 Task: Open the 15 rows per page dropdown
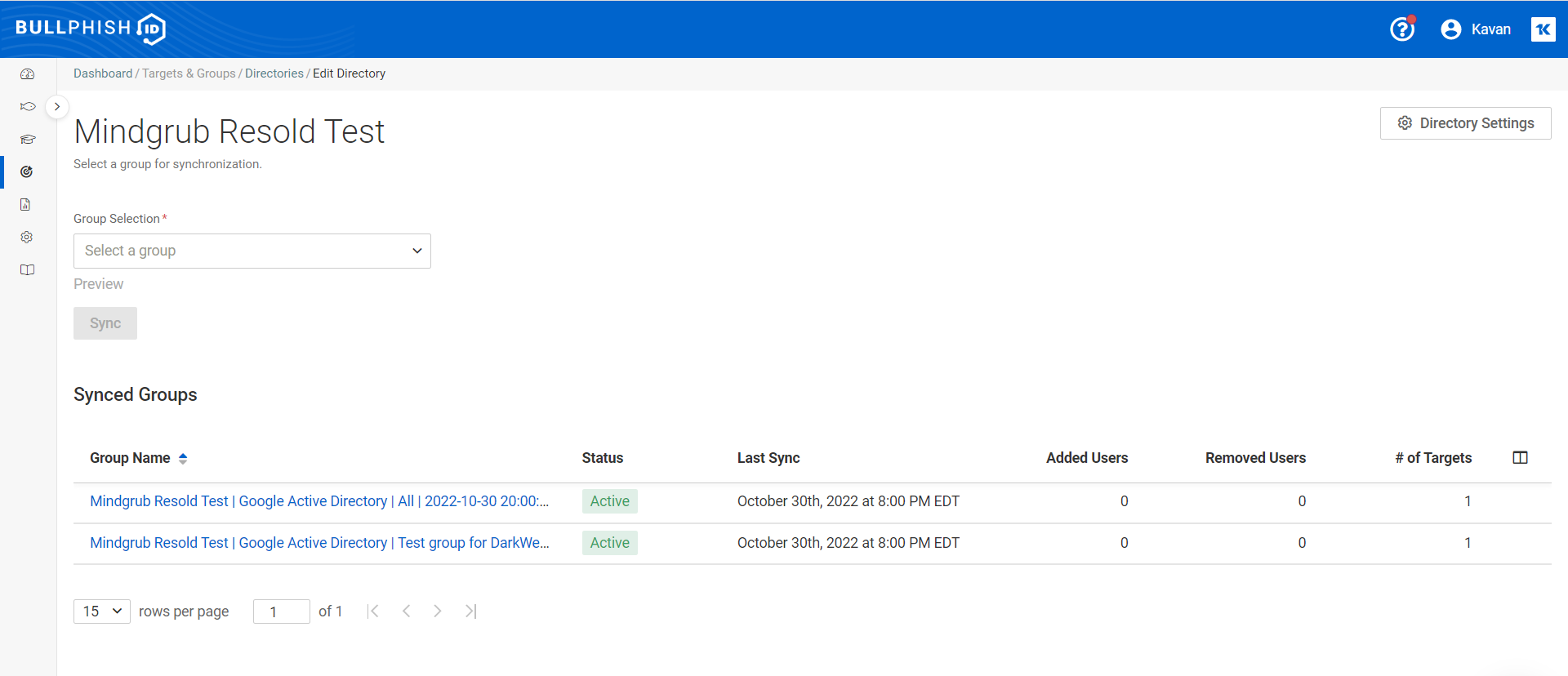point(102,612)
